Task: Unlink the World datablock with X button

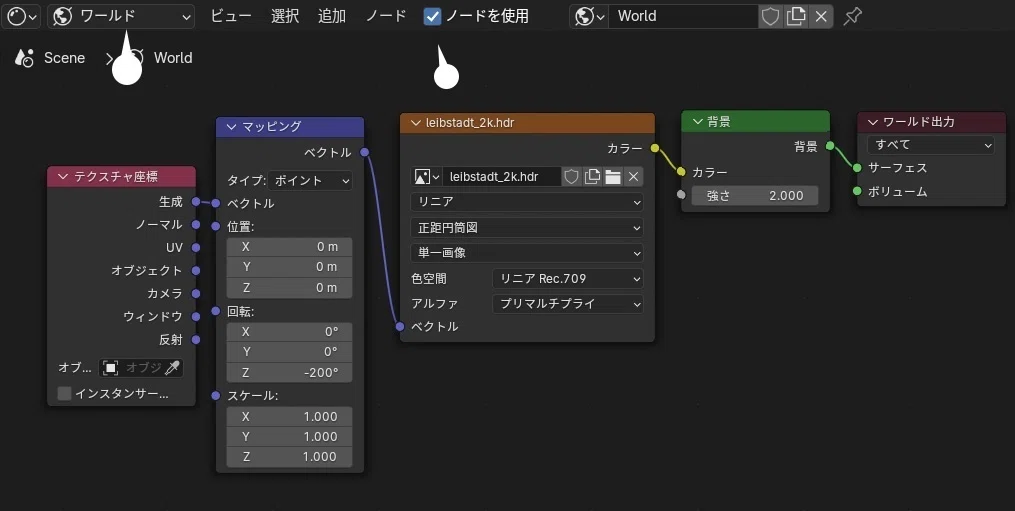Action: 821,16
